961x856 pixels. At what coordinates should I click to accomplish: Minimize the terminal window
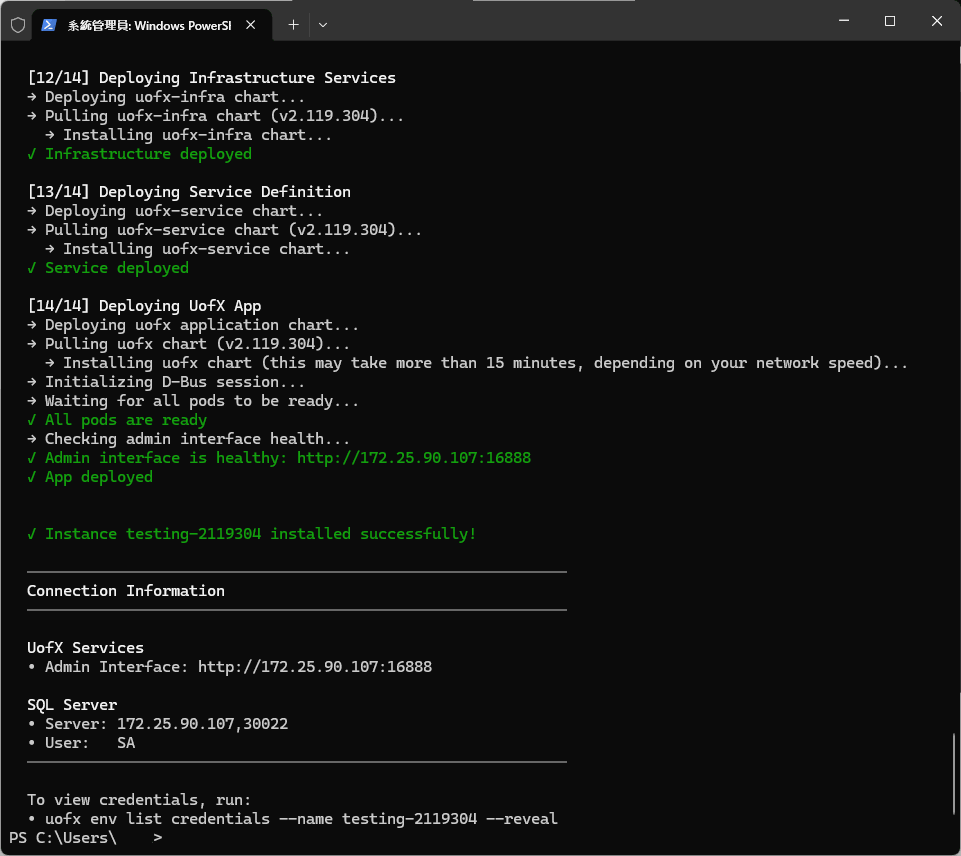point(843,21)
